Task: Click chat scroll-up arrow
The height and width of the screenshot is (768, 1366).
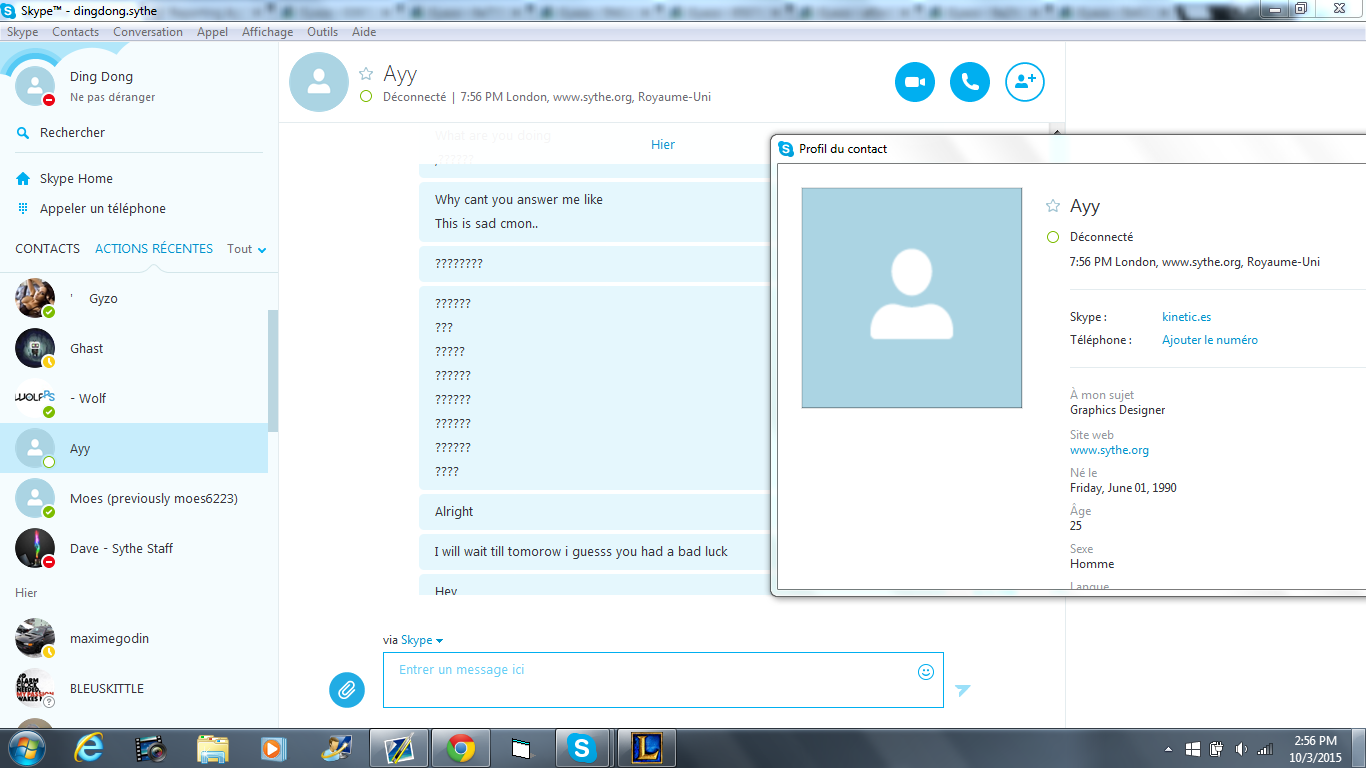Action: pos(1057,131)
